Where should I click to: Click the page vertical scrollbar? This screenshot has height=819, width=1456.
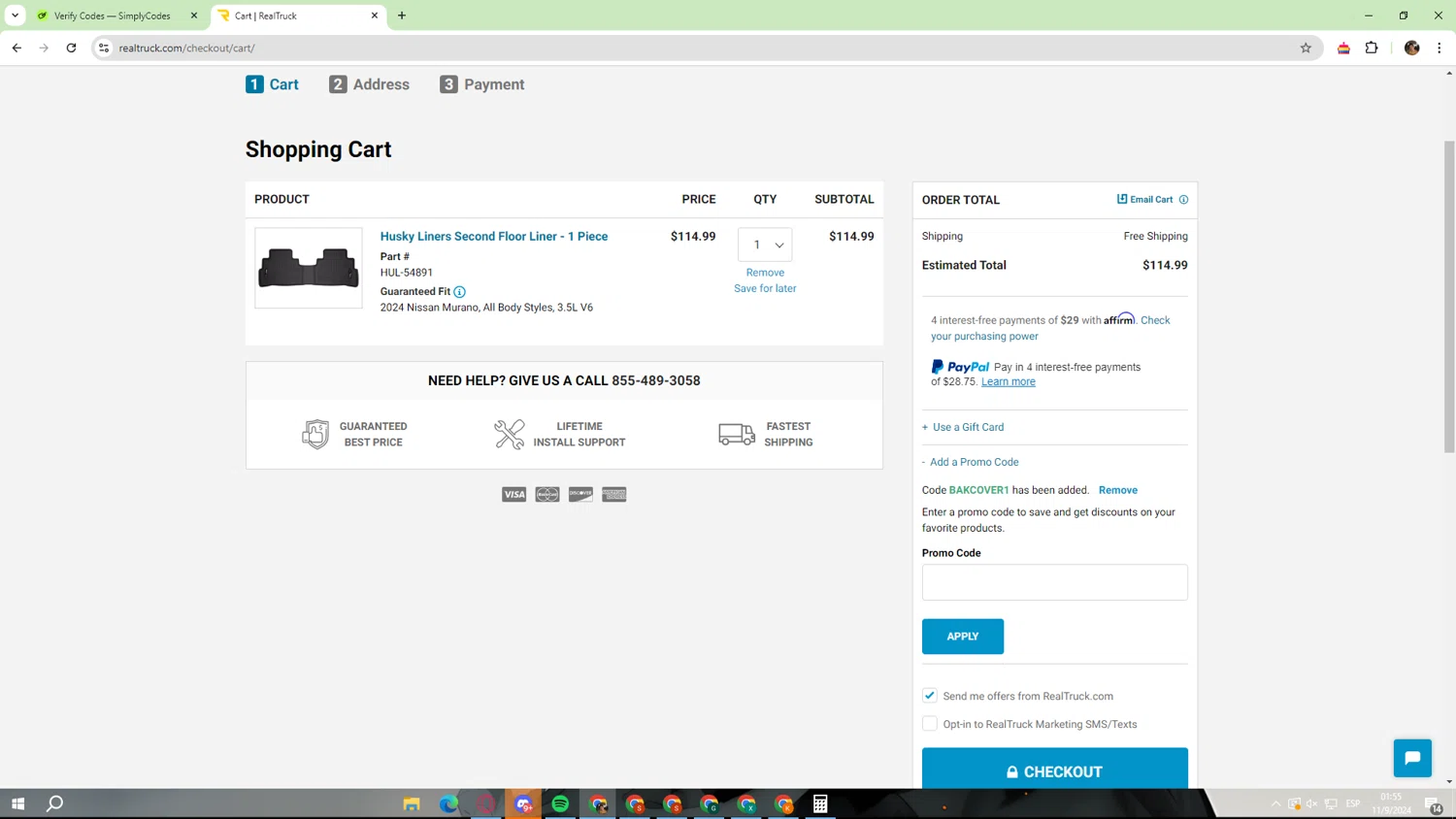1449,296
